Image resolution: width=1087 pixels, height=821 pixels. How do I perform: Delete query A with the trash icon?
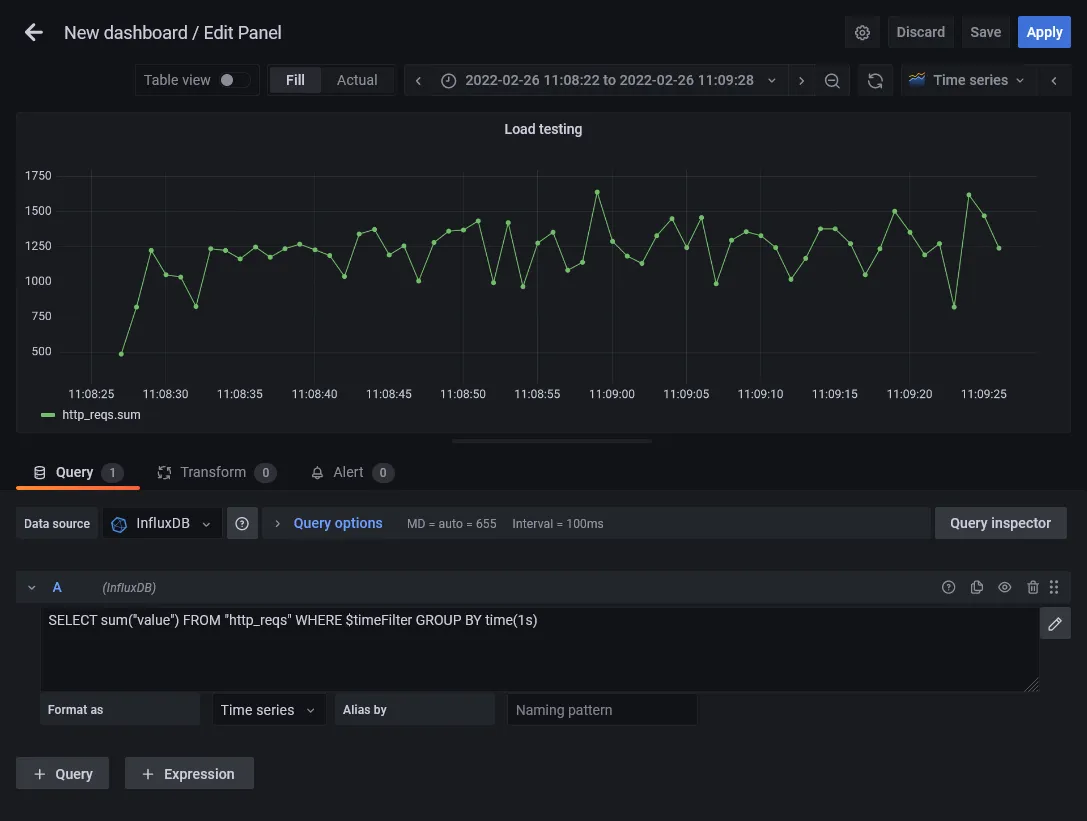tap(1033, 587)
